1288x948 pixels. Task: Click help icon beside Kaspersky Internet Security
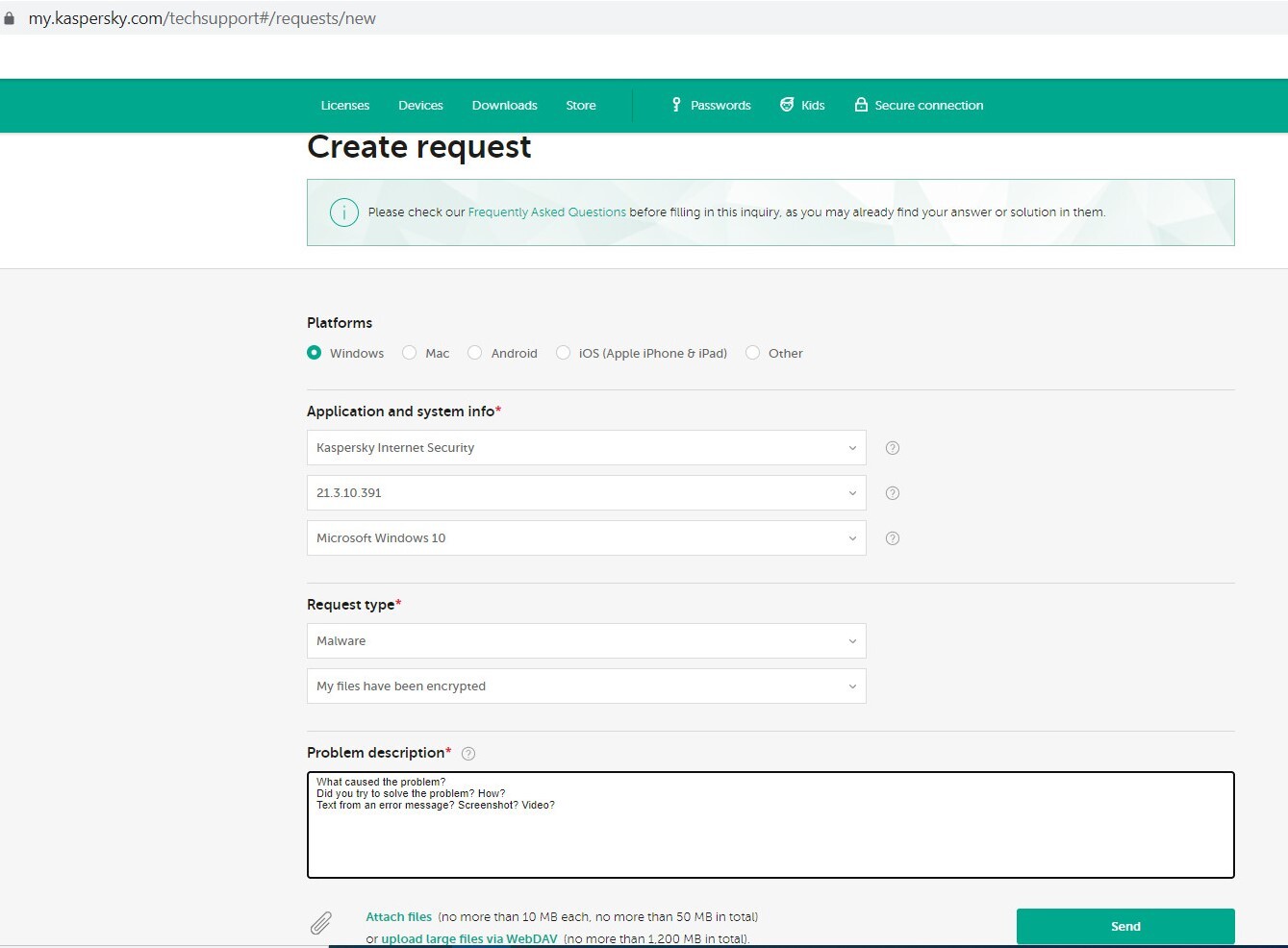coord(892,448)
